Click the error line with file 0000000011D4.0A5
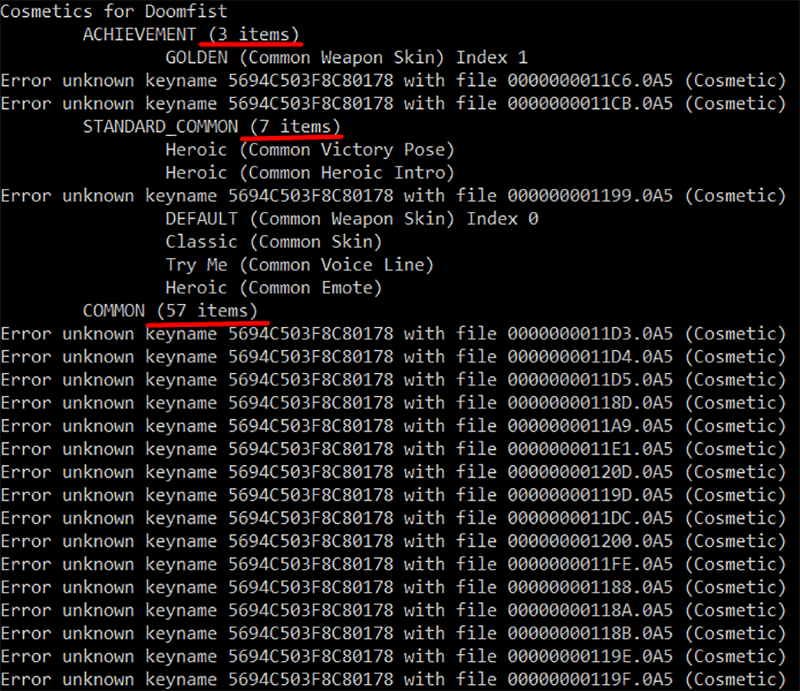Screen dimensions: 800x691 [393, 357]
